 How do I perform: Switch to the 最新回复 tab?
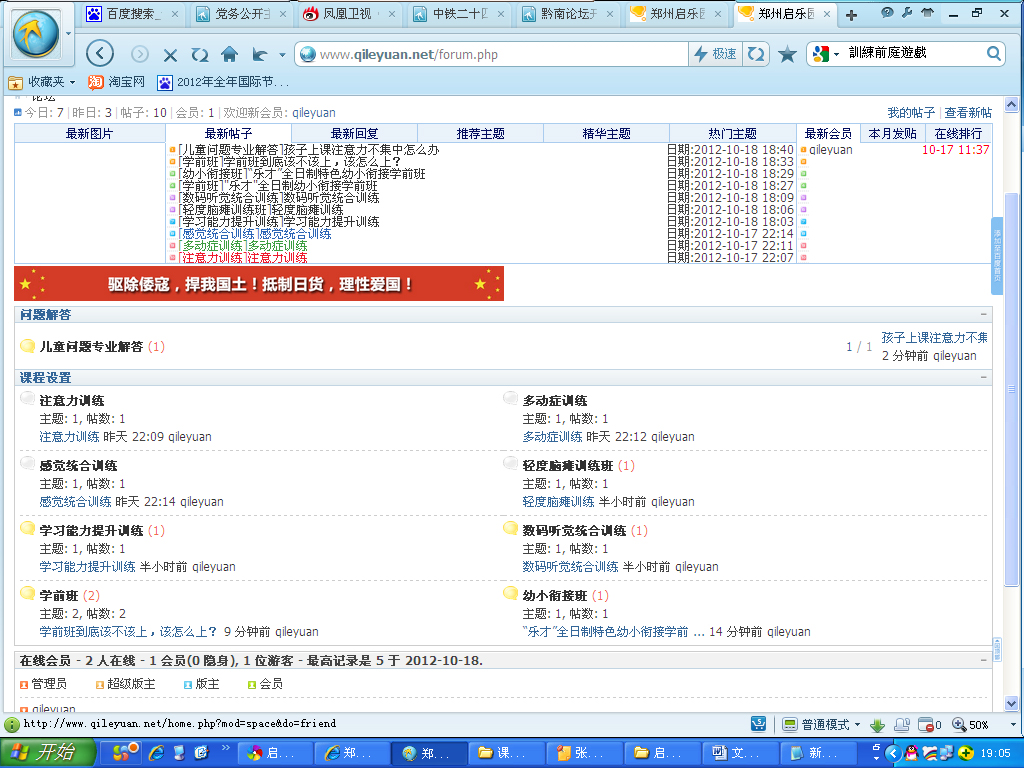click(x=354, y=134)
